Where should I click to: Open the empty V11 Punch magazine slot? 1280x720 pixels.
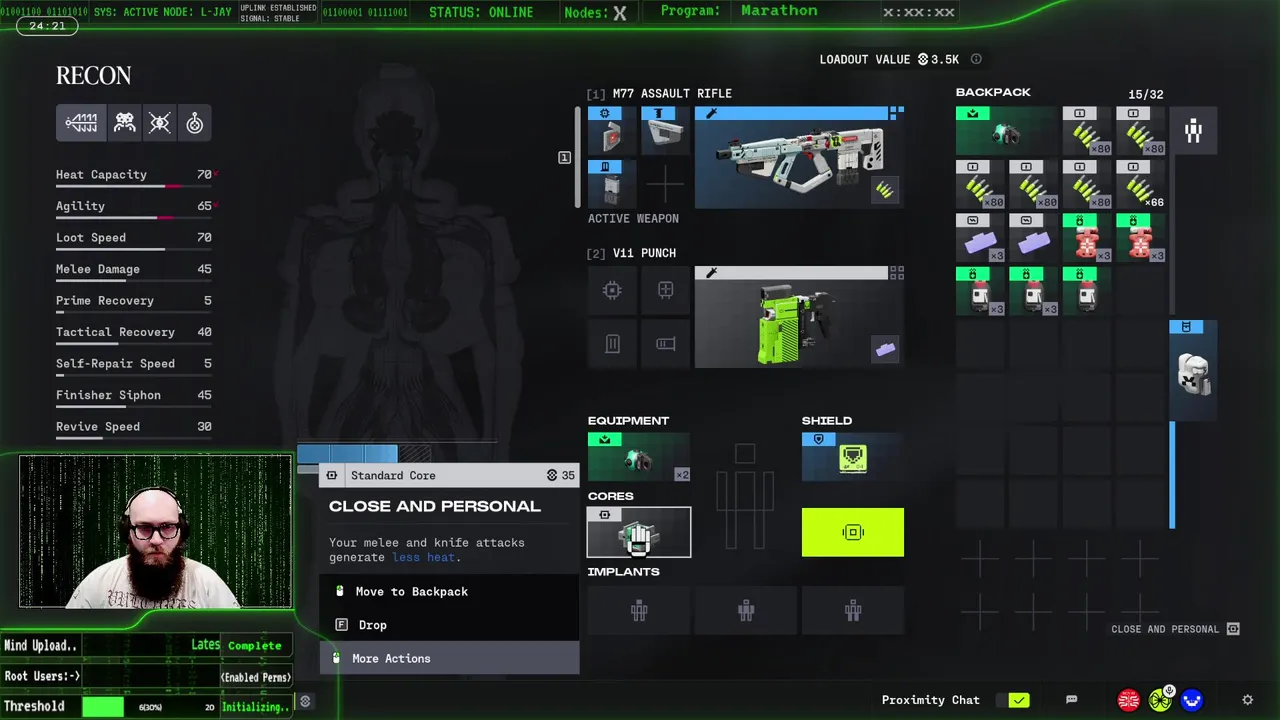[612, 344]
